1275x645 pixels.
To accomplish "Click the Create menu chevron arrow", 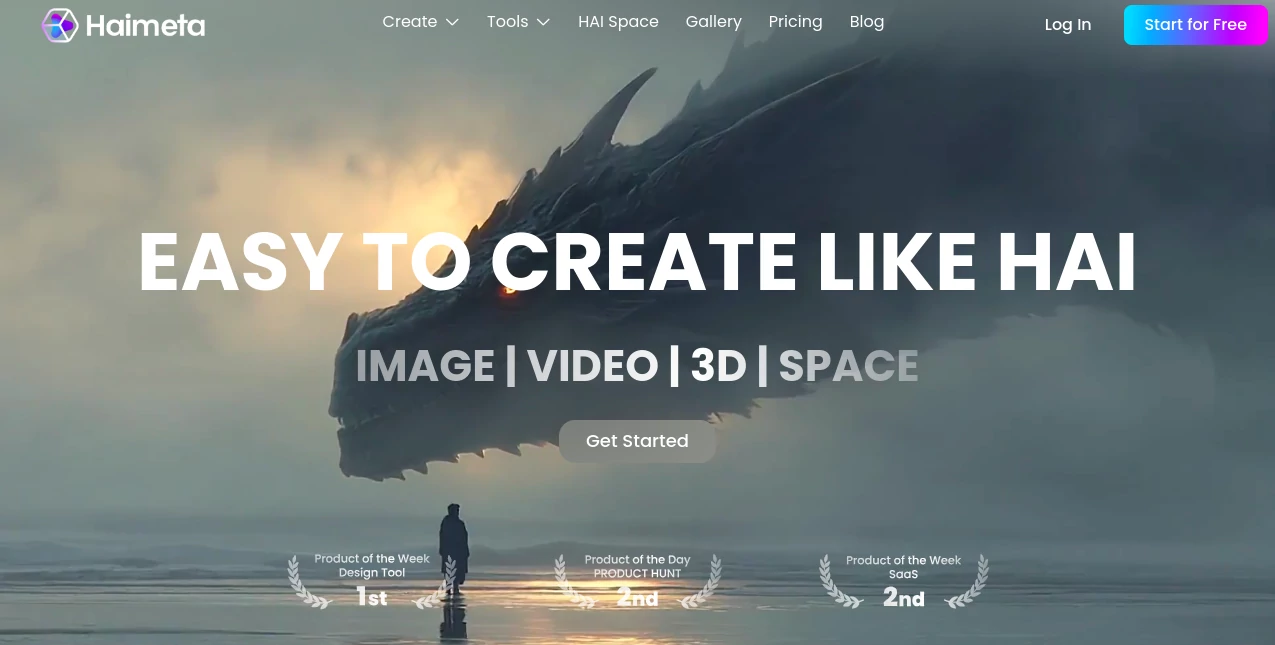I will pyautogui.click(x=452, y=21).
